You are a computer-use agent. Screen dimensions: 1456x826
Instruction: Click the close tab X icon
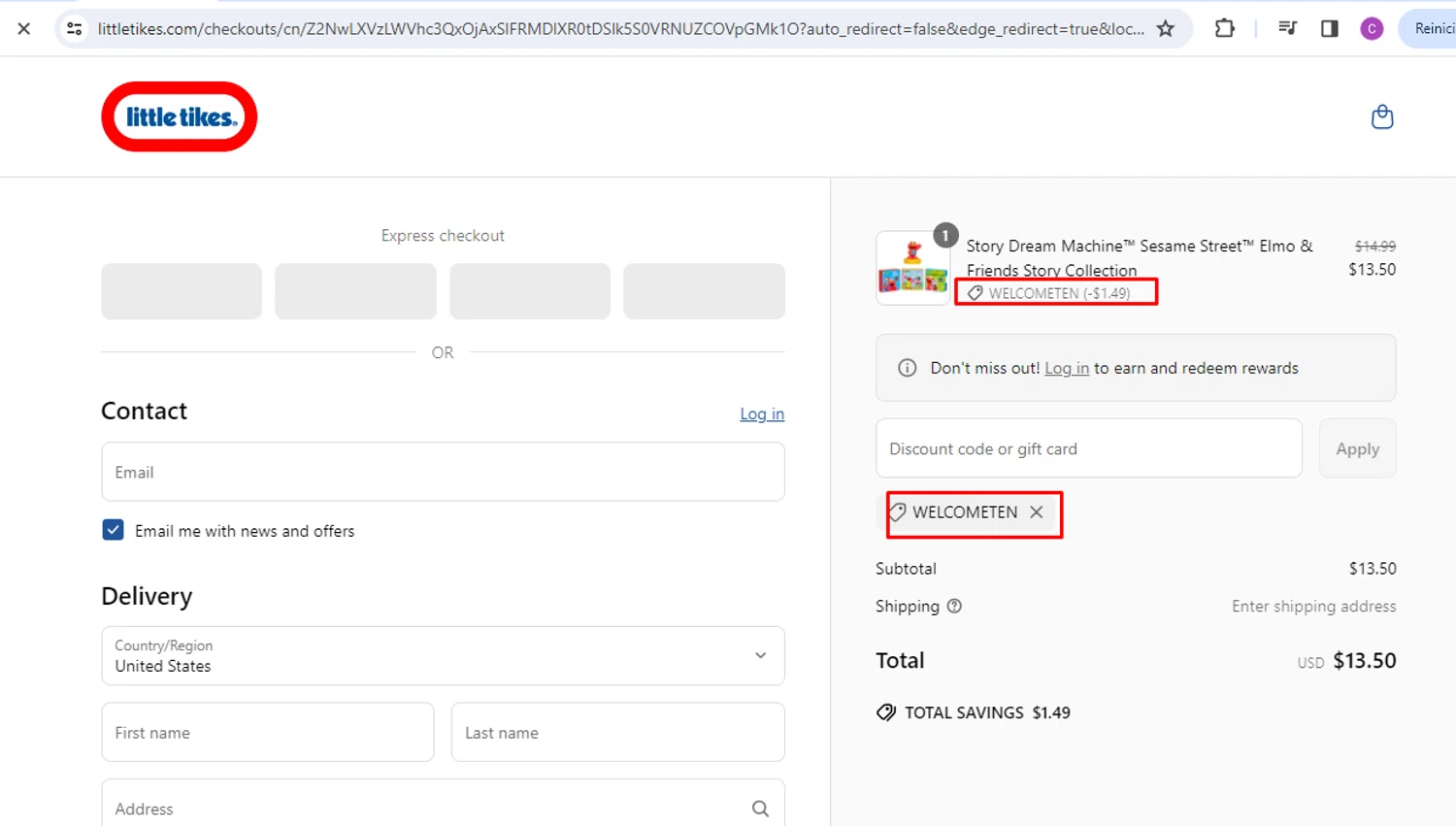(x=24, y=29)
